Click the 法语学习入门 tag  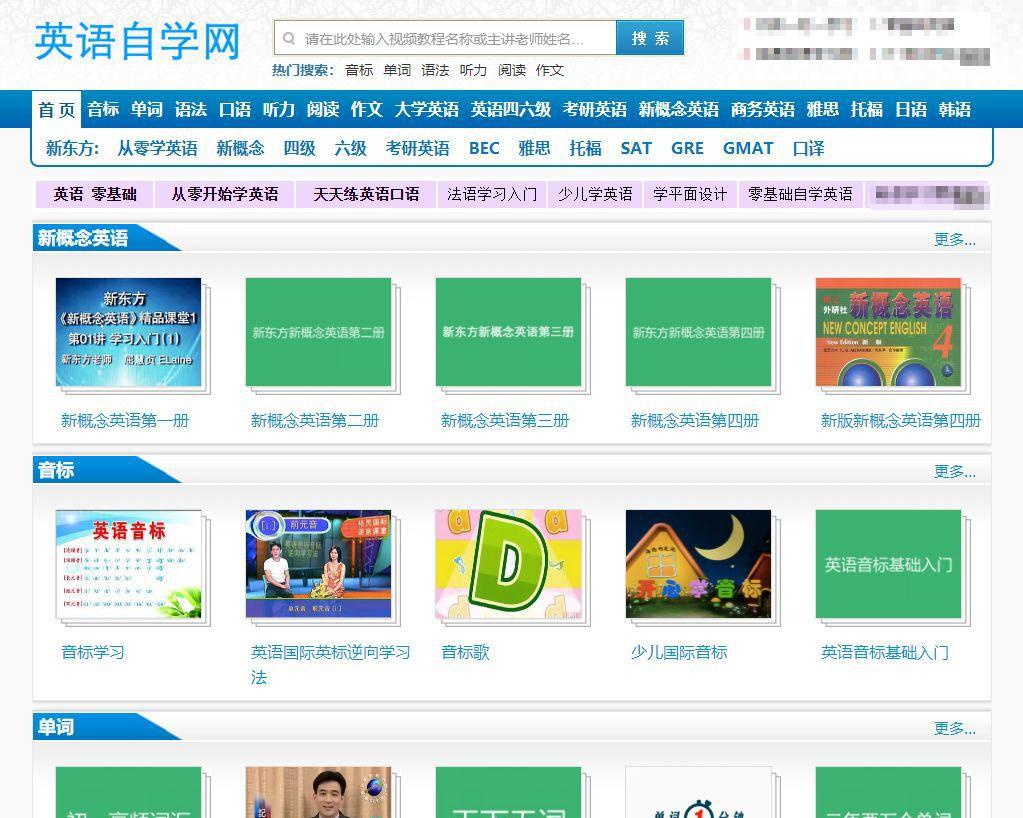coord(492,194)
